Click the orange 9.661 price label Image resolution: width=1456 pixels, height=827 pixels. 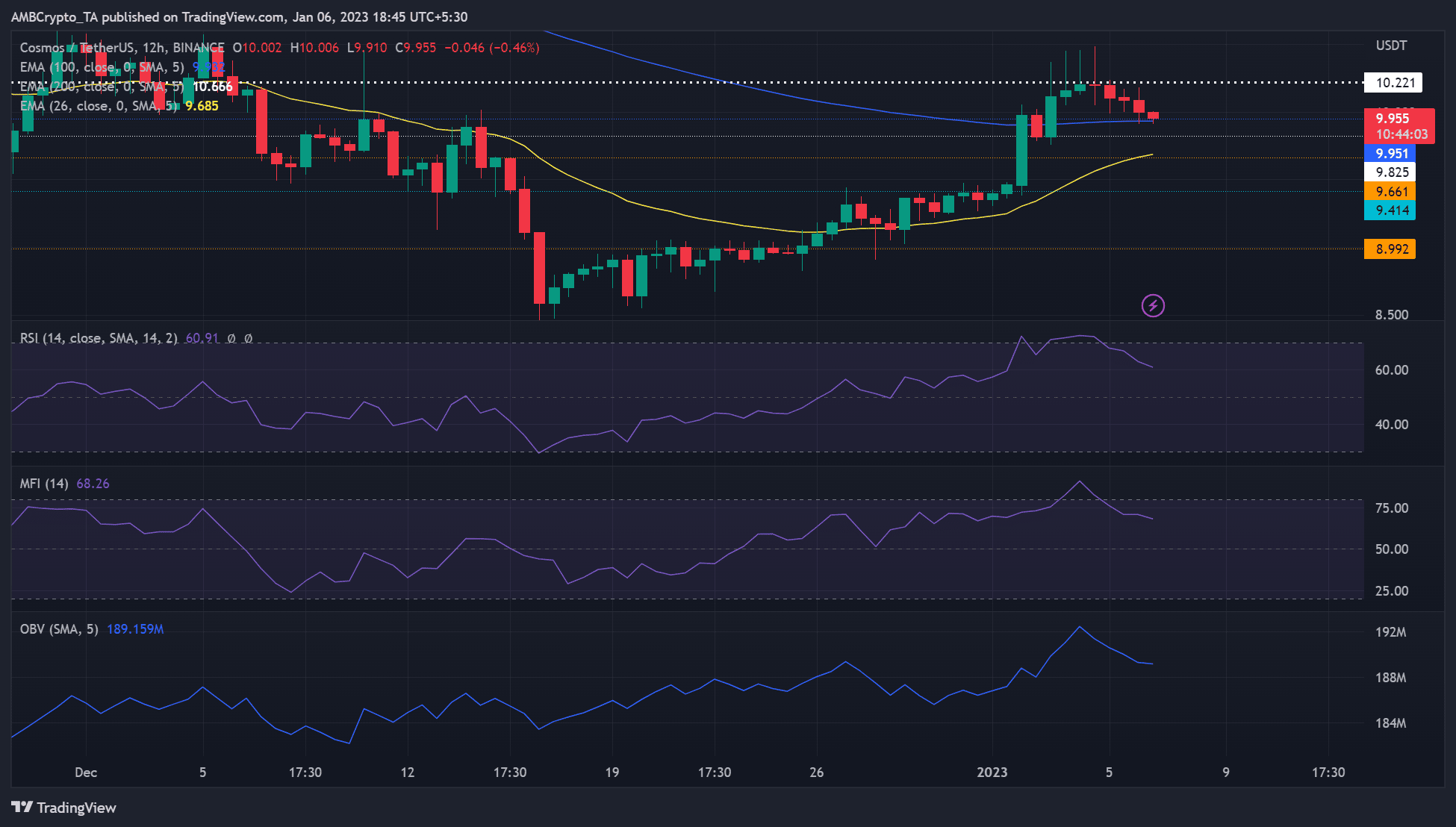1391,192
